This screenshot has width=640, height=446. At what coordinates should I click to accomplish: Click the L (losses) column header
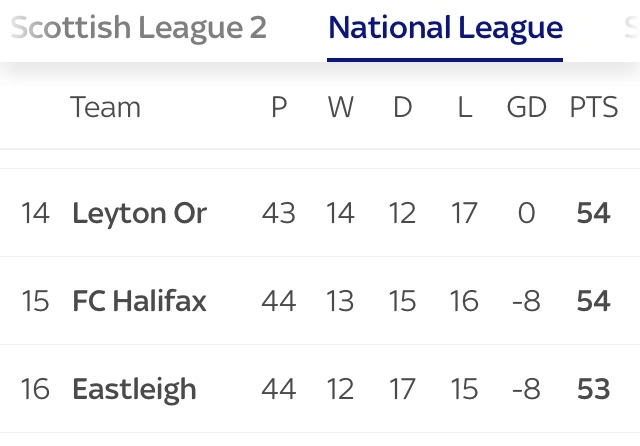pyautogui.click(x=464, y=107)
